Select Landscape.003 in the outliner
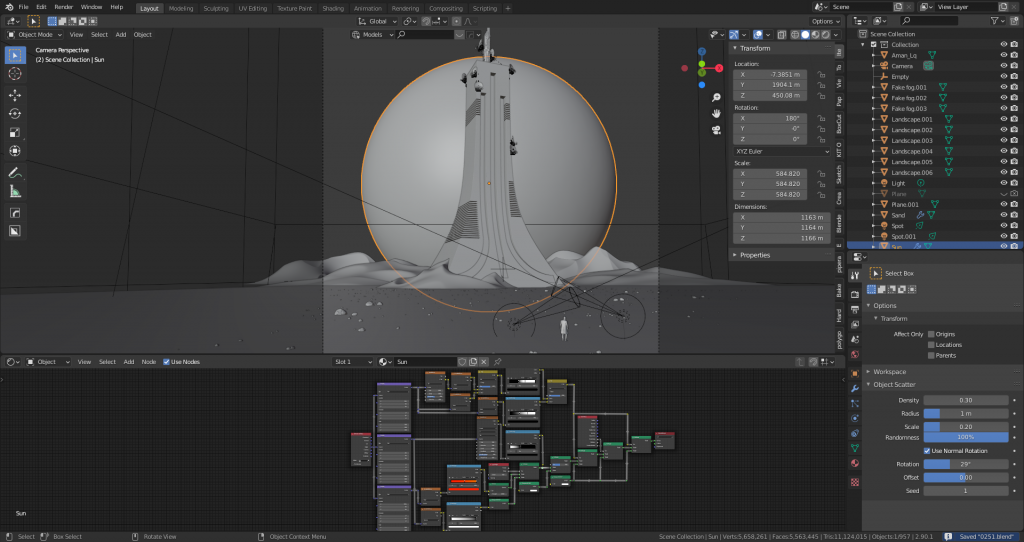 coord(912,140)
